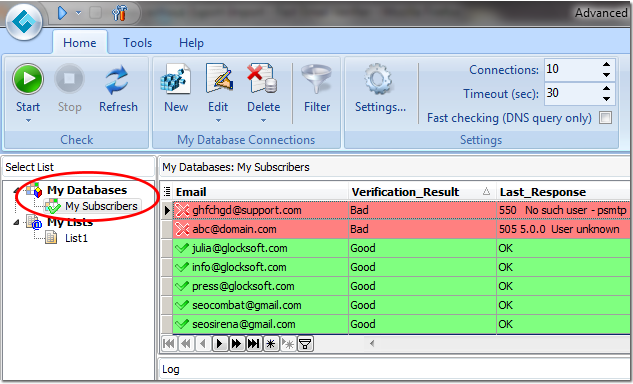Viewport: 633px width, 384px height.
Task: Click the grid column chooser icon
Action: tap(167, 192)
